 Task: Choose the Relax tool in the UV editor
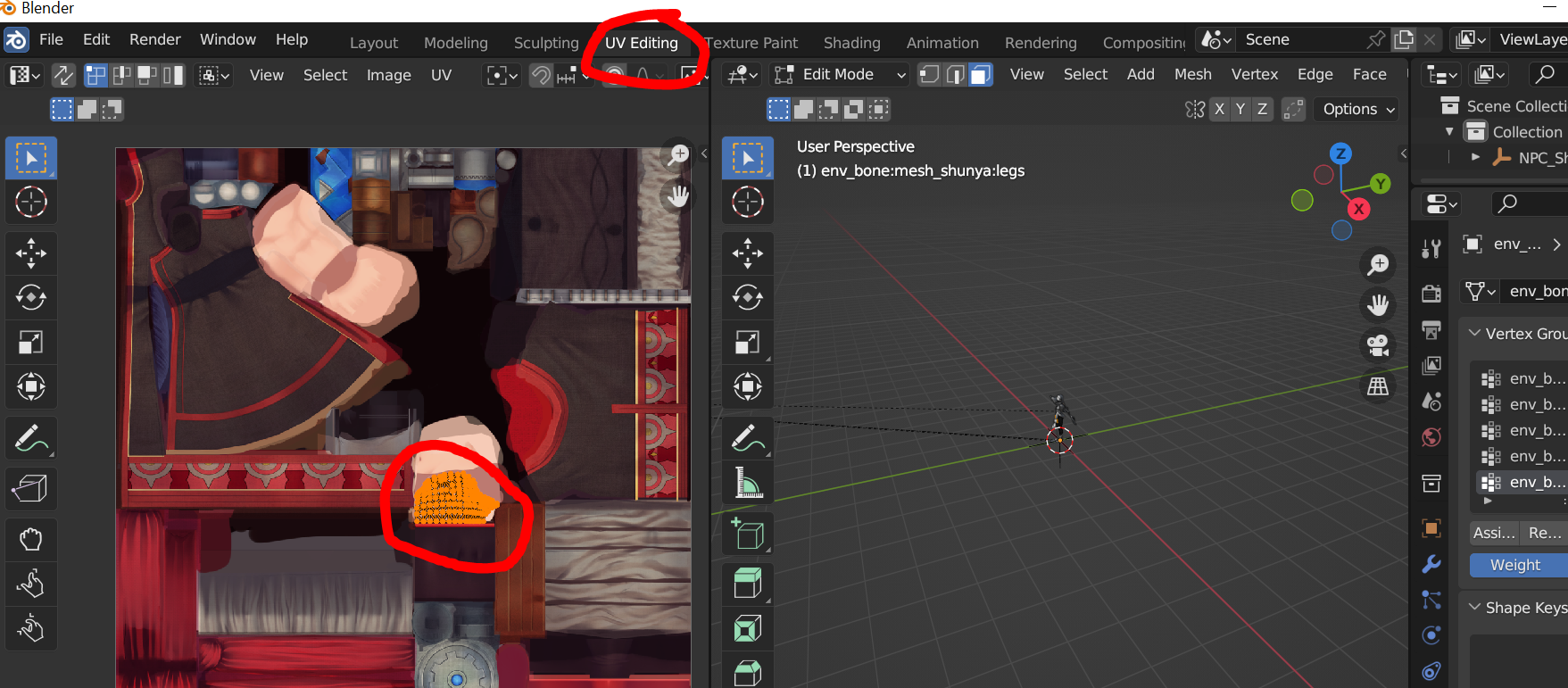(31, 584)
